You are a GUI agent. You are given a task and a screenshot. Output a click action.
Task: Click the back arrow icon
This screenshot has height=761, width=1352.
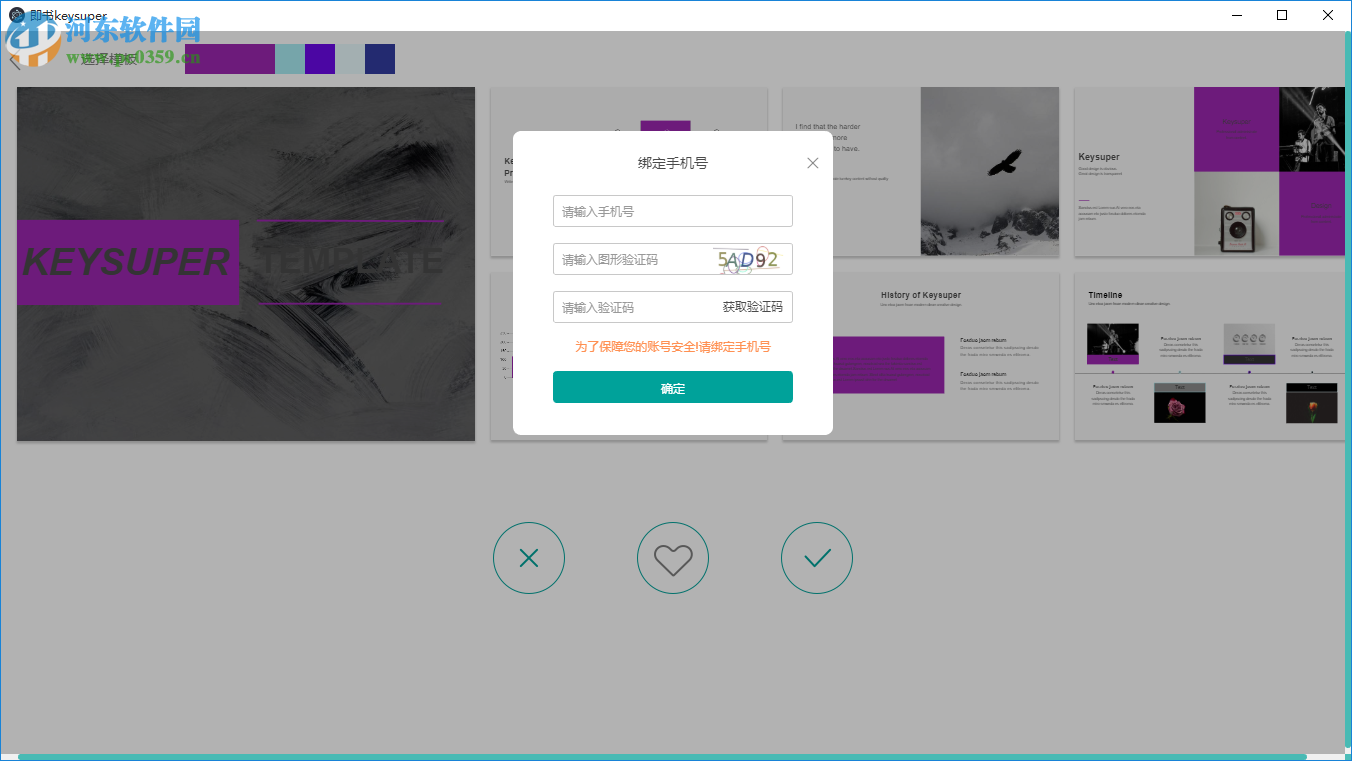click(x=14, y=60)
